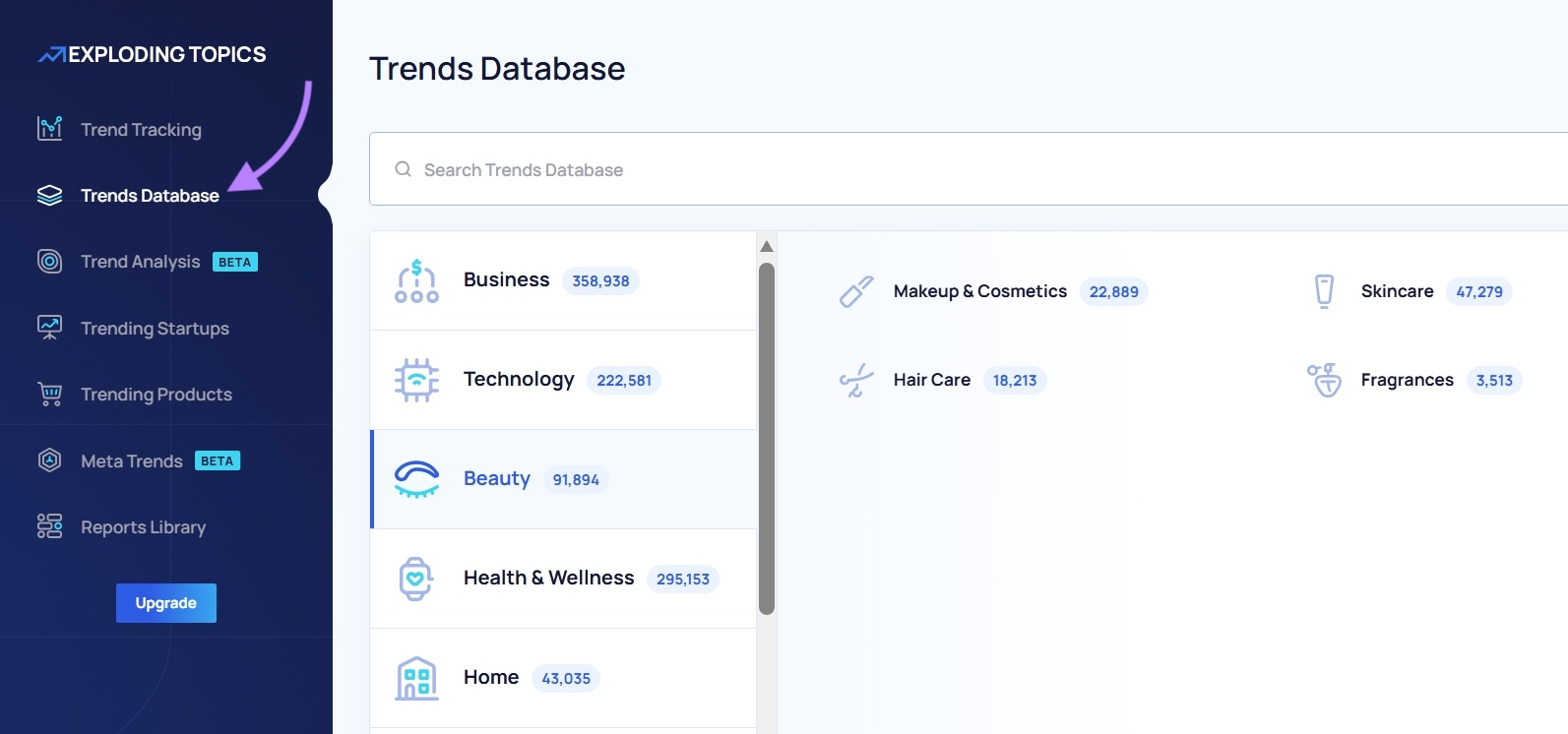The width and height of the screenshot is (1568, 734).
Task: Click the Fragrances perfume bottle icon
Action: pos(1324,380)
